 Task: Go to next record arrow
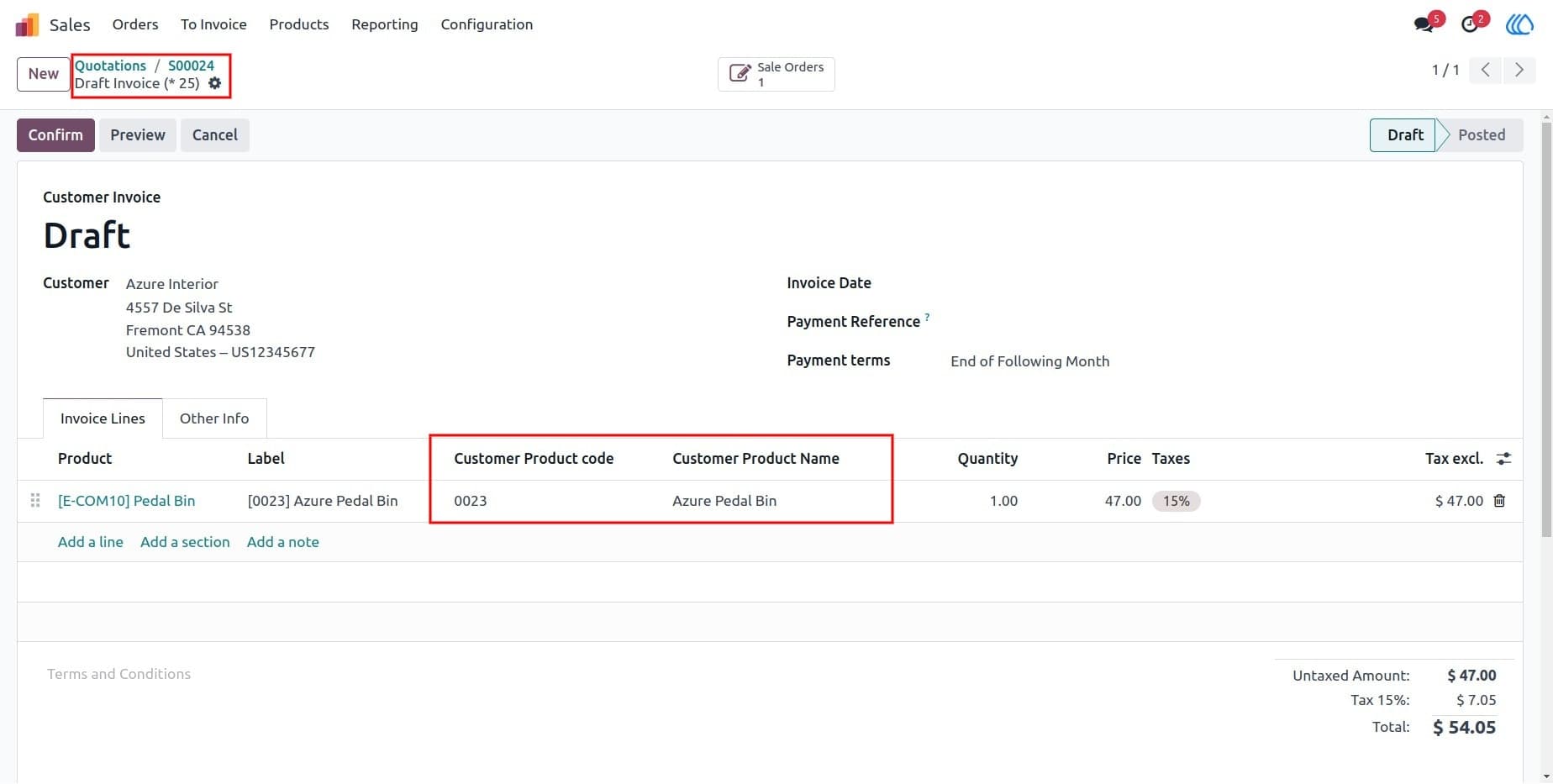pos(1519,70)
